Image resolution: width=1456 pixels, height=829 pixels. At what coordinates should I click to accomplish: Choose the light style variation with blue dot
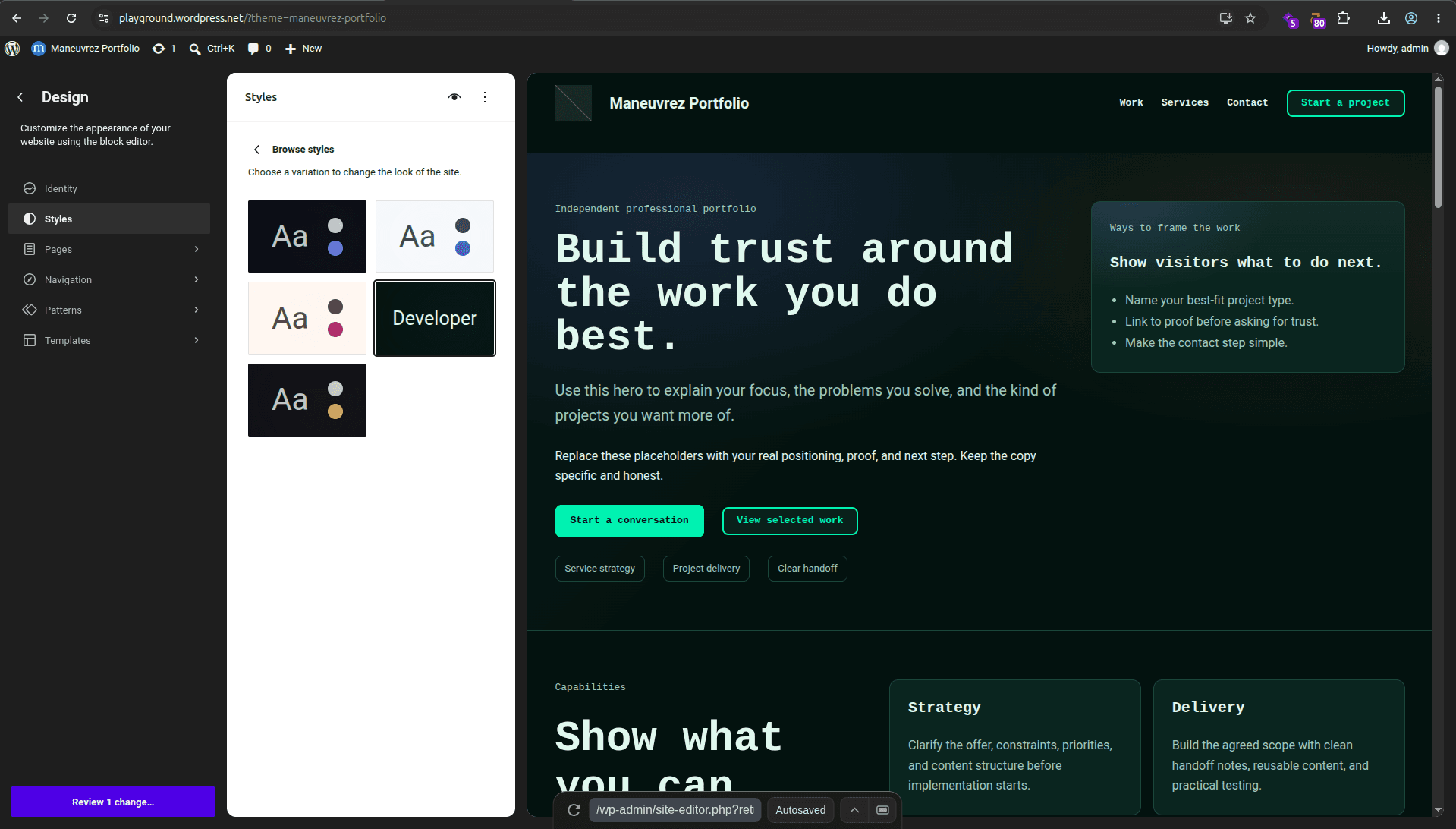(435, 236)
